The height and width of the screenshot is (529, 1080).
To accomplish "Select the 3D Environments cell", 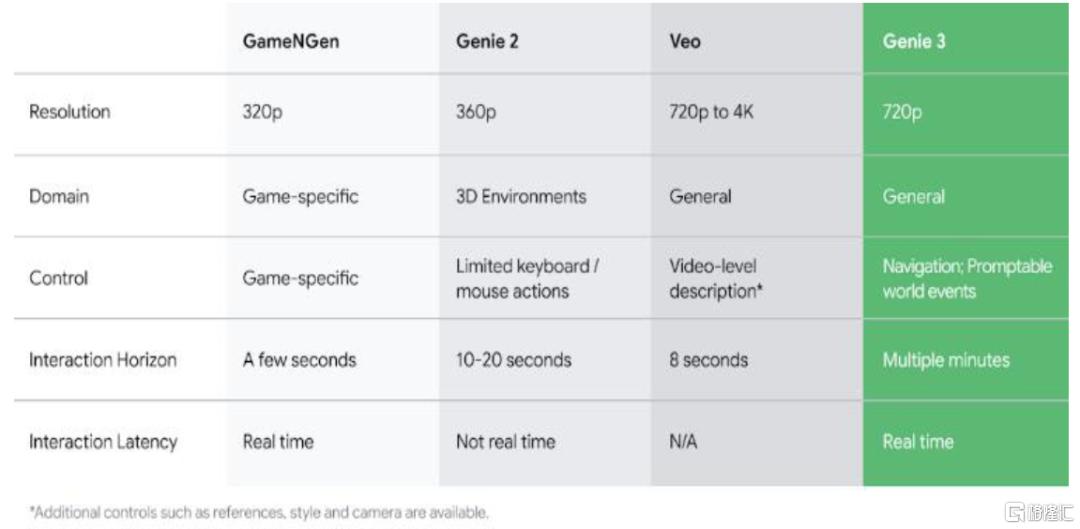I will pyautogui.click(x=521, y=196).
